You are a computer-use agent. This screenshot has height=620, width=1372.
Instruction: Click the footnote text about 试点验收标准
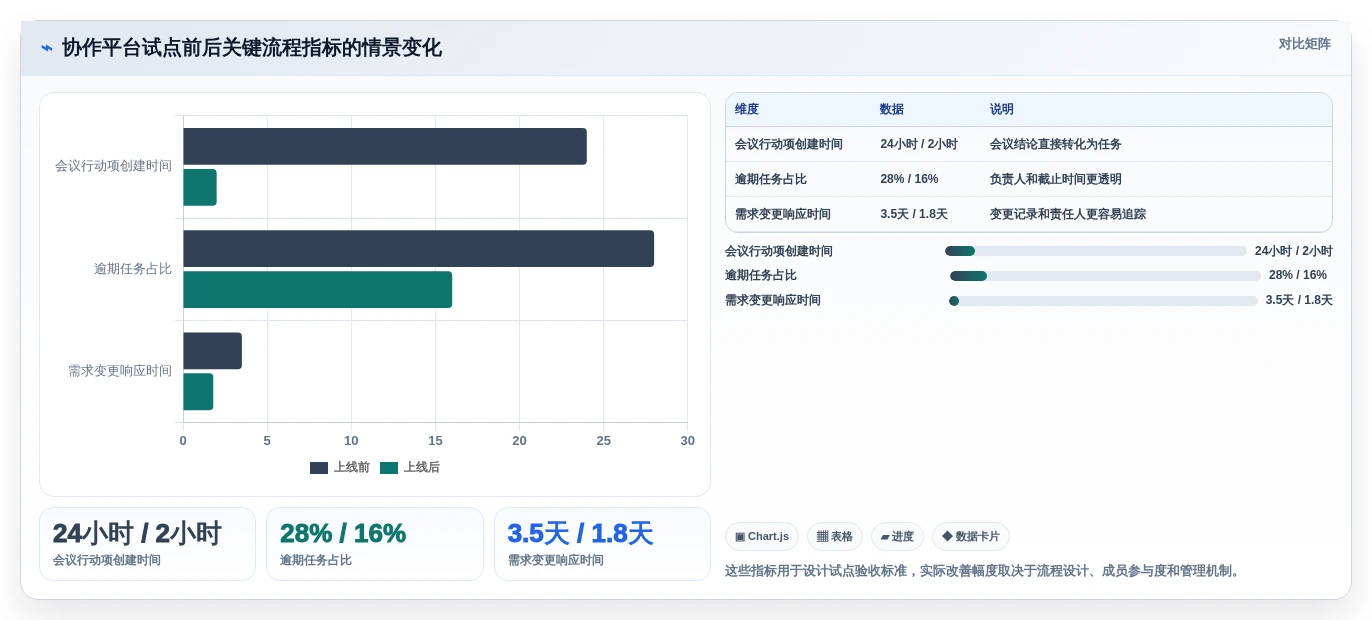[x=985, y=571]
